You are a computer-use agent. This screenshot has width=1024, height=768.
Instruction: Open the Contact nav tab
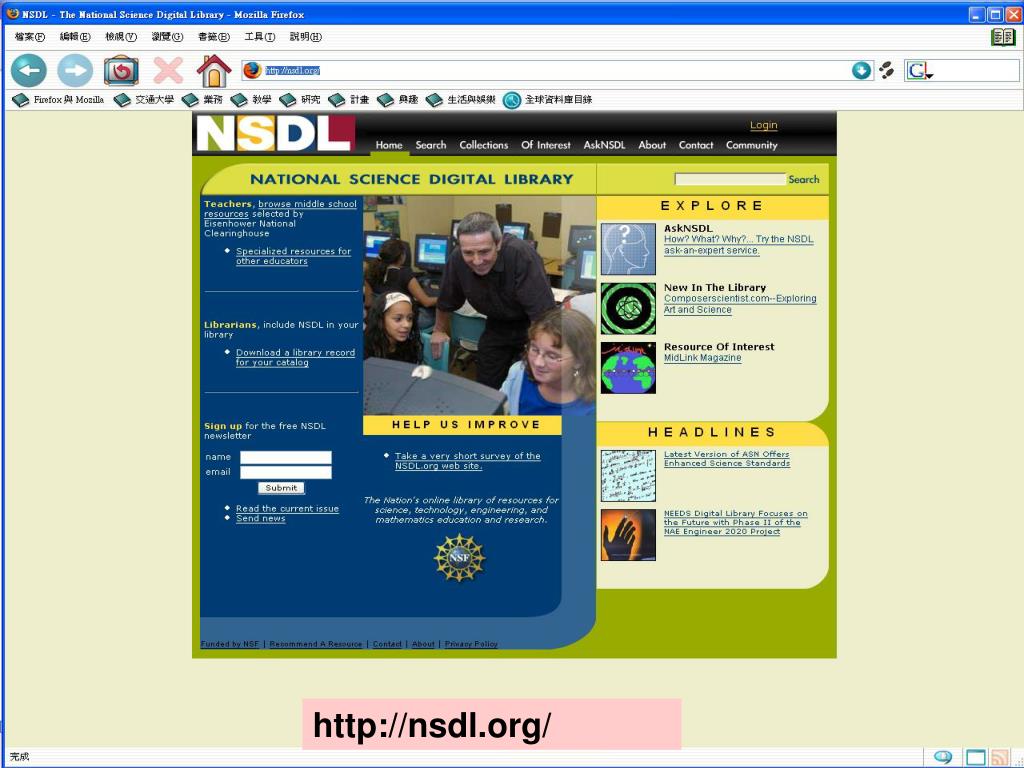696,145
